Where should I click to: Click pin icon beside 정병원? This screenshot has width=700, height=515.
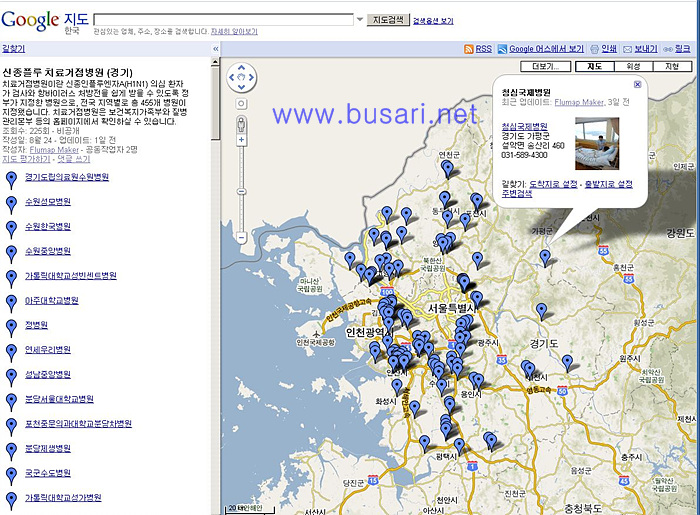click(12, 328)
